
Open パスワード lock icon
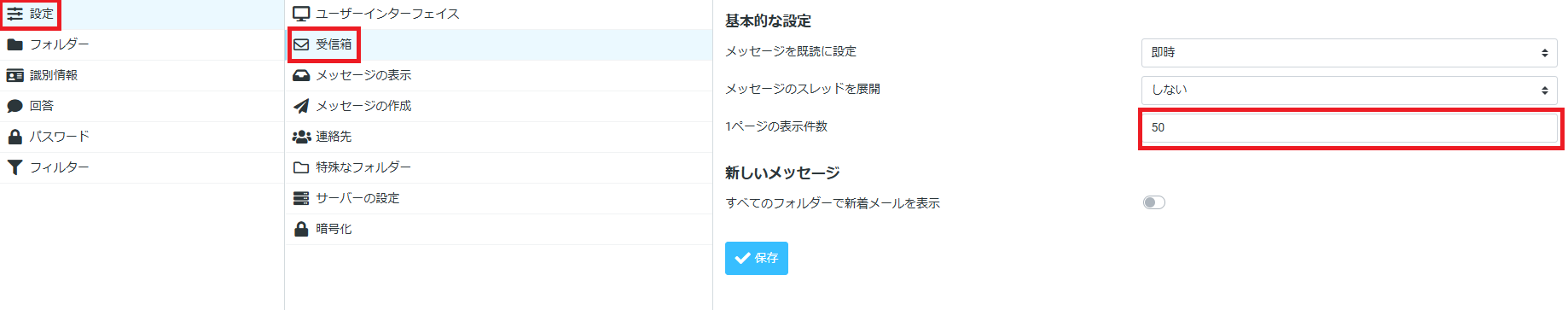[15, 137]
